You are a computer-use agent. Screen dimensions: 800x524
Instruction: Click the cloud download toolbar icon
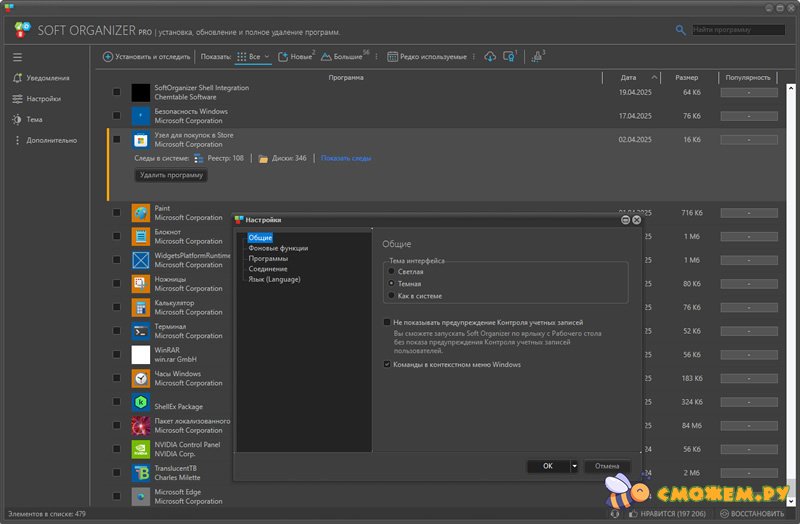(489, 57)
